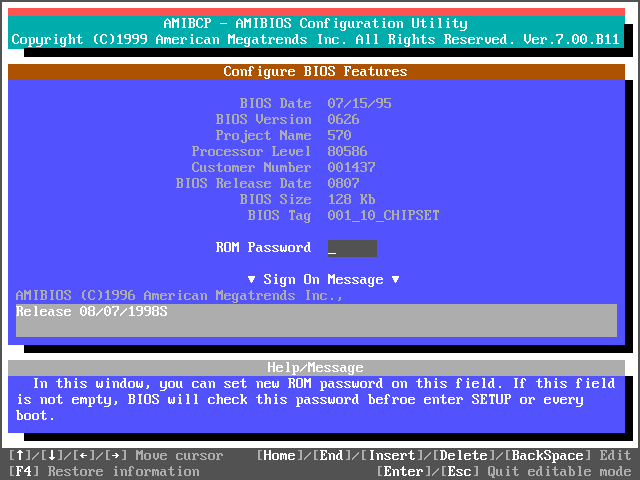Click the BIOS Date value 07/15/95
This screenshot has height=480, width=640.
(359, 104)
